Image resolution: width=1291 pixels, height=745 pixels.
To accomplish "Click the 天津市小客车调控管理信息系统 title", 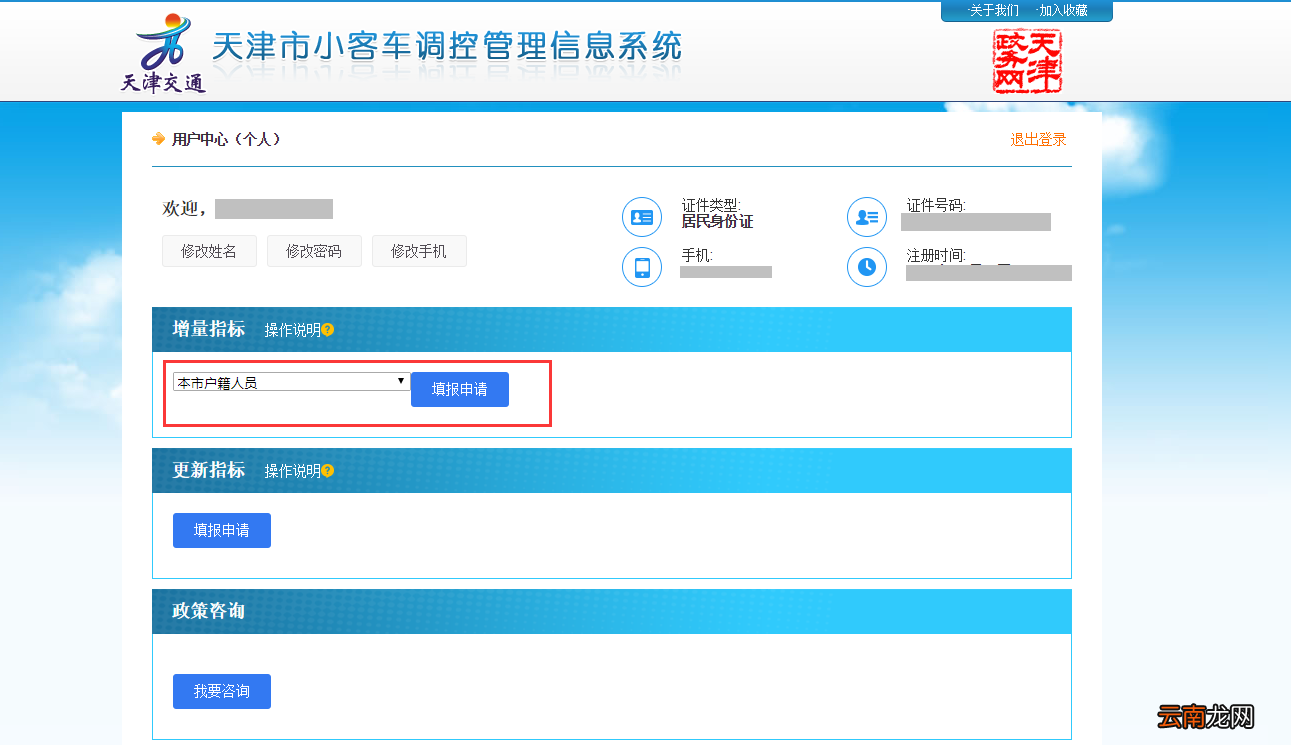I will (447, 45).
